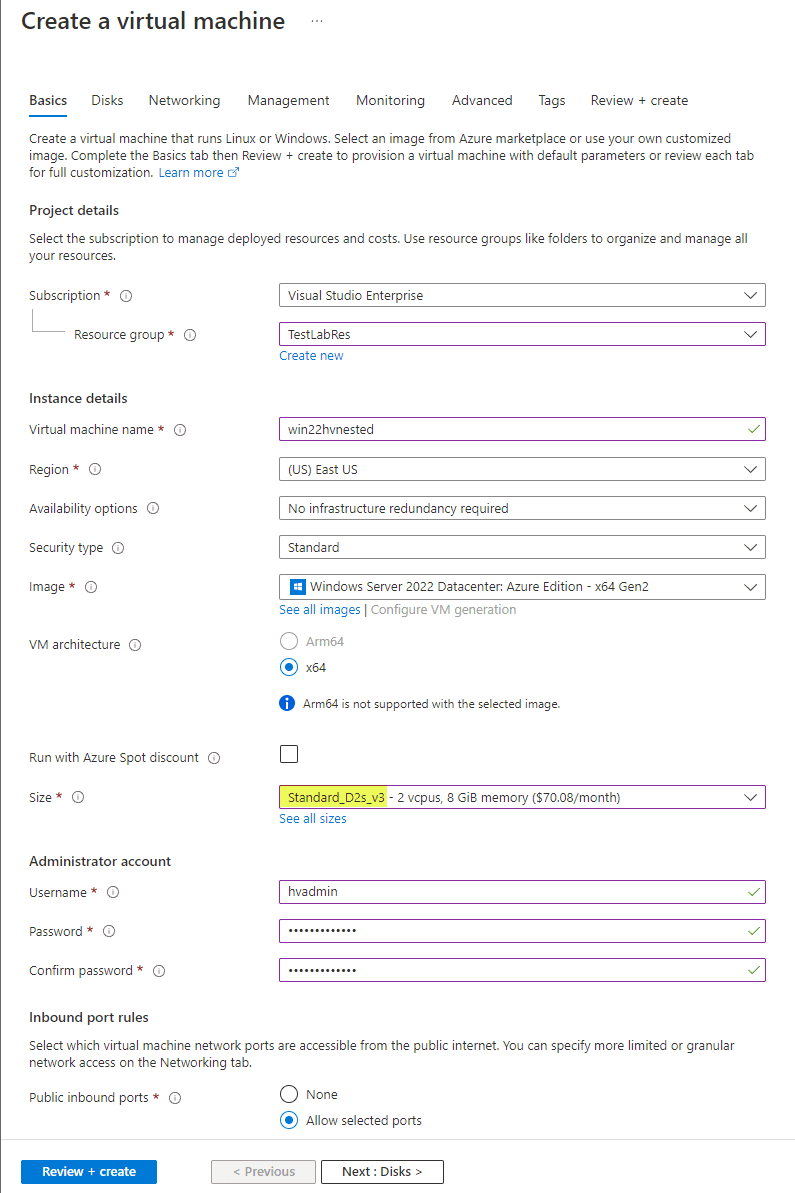Click the Password input field
The width and height of the screenshot is (795, 1193).
pyautogui.click(x=522, y=931)
